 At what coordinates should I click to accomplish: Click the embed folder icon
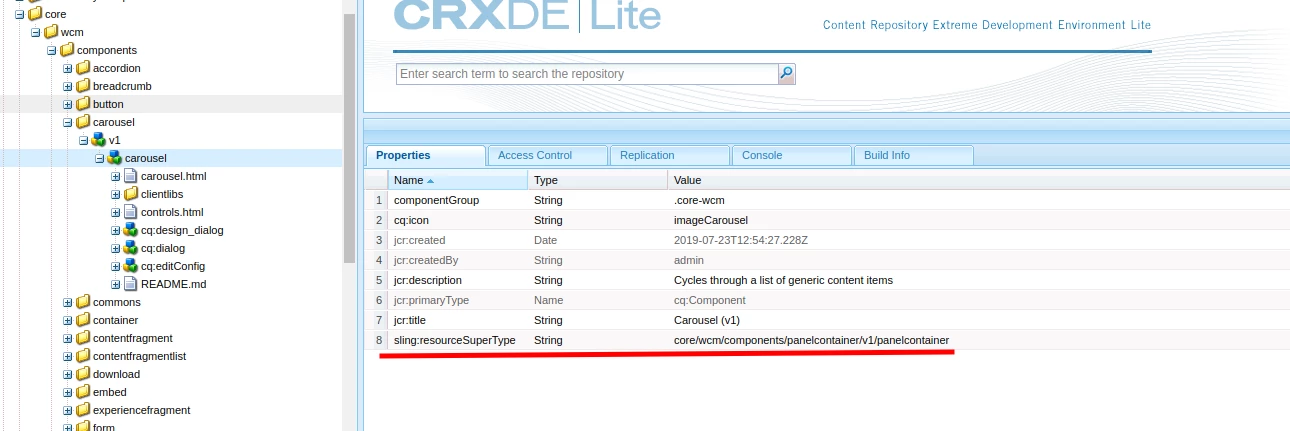[x=83, y=392]
